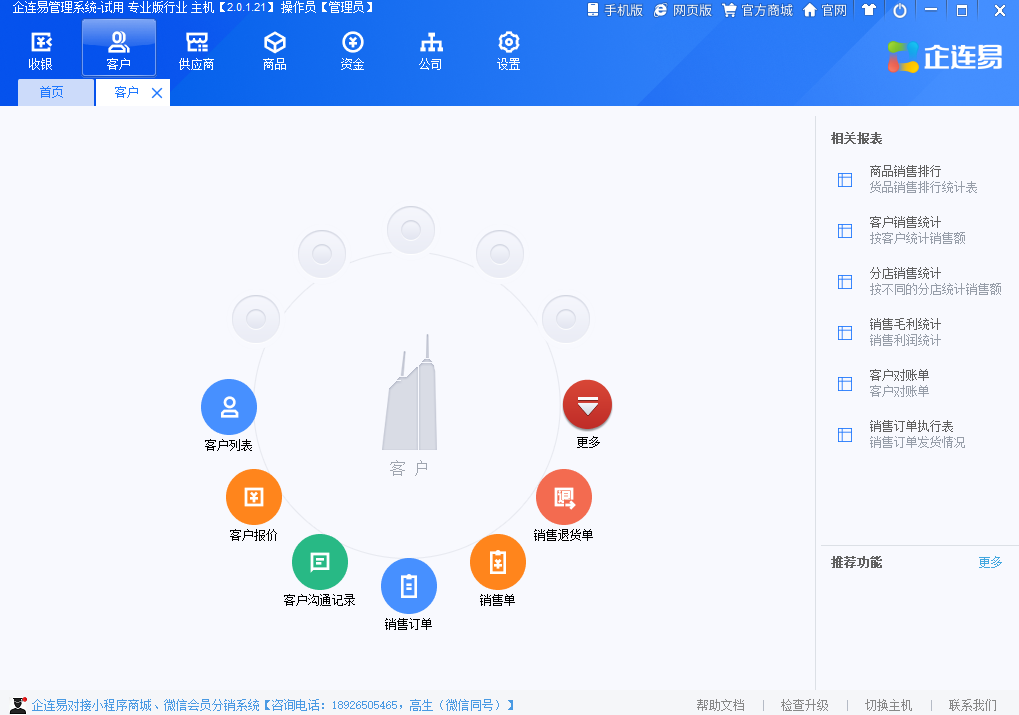Open the 销售订单 sales order icon
The height and width of the screenshot is (715, 1019).
409,586
